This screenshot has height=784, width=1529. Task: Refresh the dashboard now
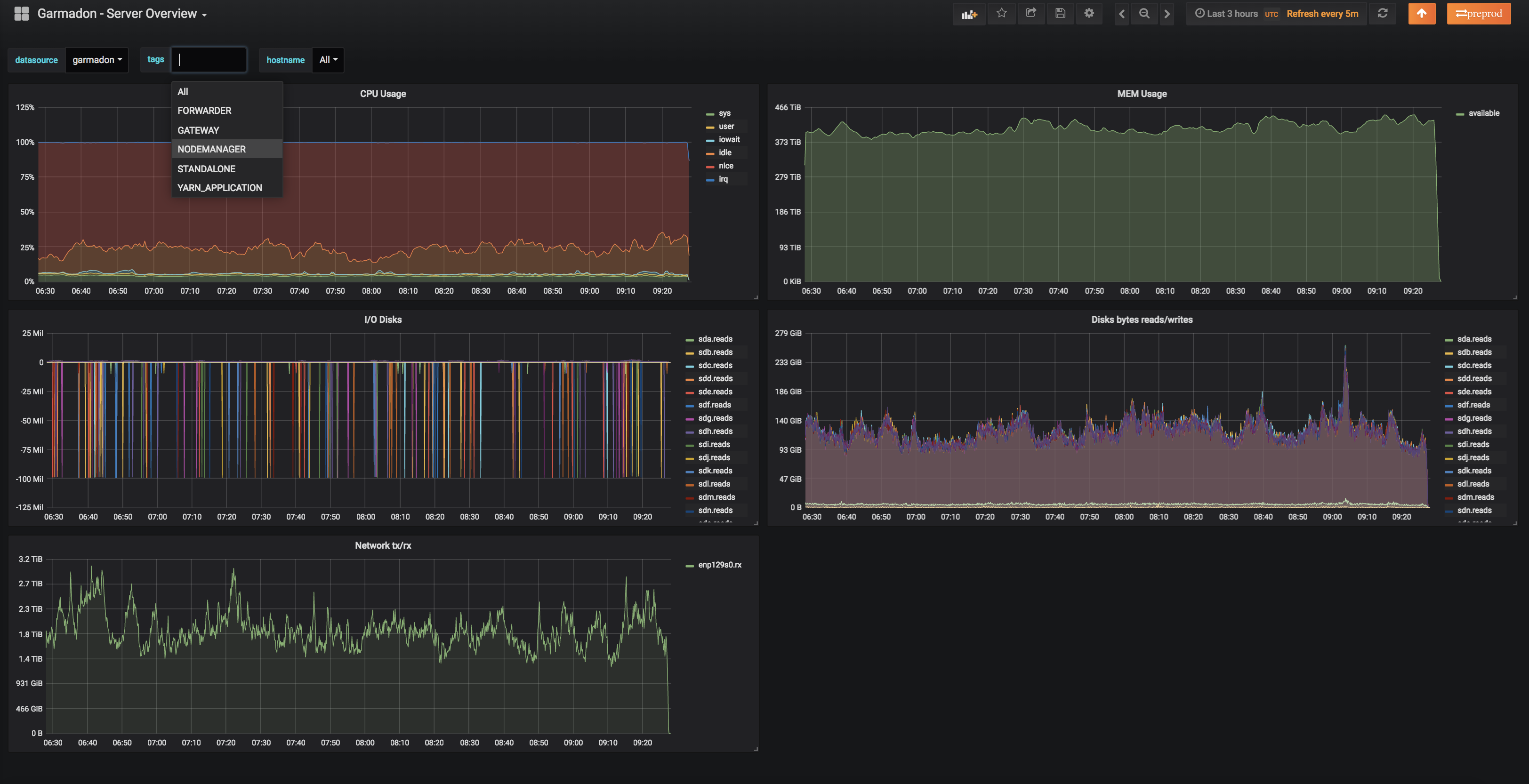(x=1383, y=14)
